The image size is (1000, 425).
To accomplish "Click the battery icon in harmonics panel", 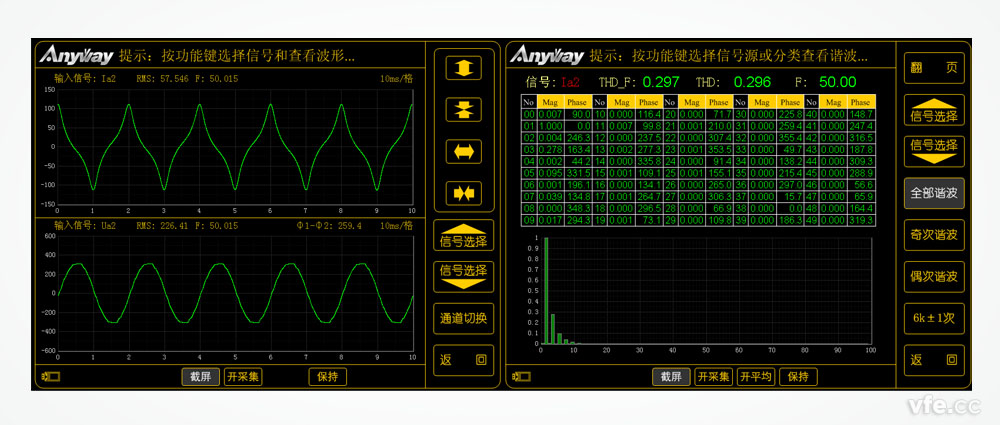I will point(522,377).
